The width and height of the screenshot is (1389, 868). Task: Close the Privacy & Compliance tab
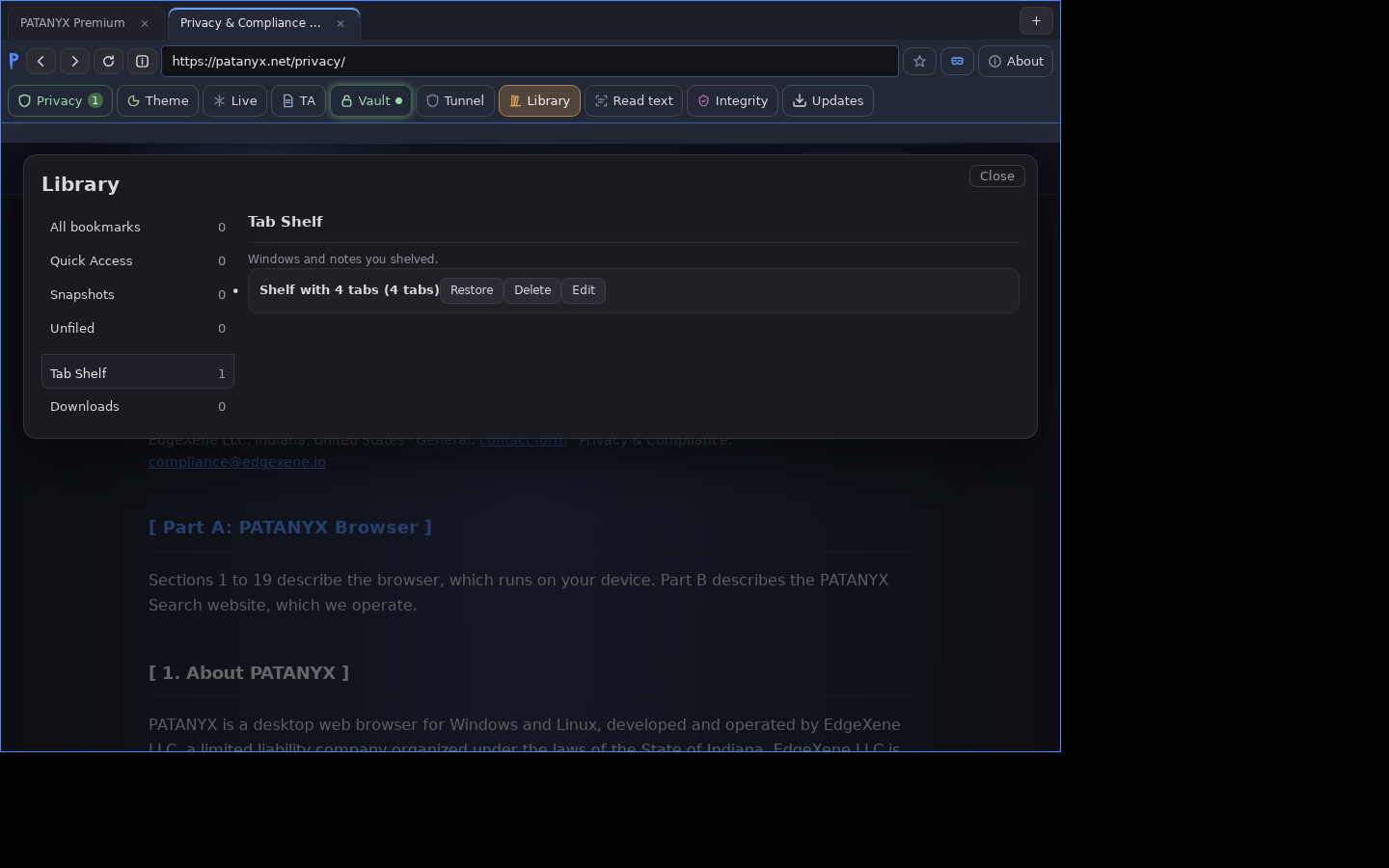[340, 23]
